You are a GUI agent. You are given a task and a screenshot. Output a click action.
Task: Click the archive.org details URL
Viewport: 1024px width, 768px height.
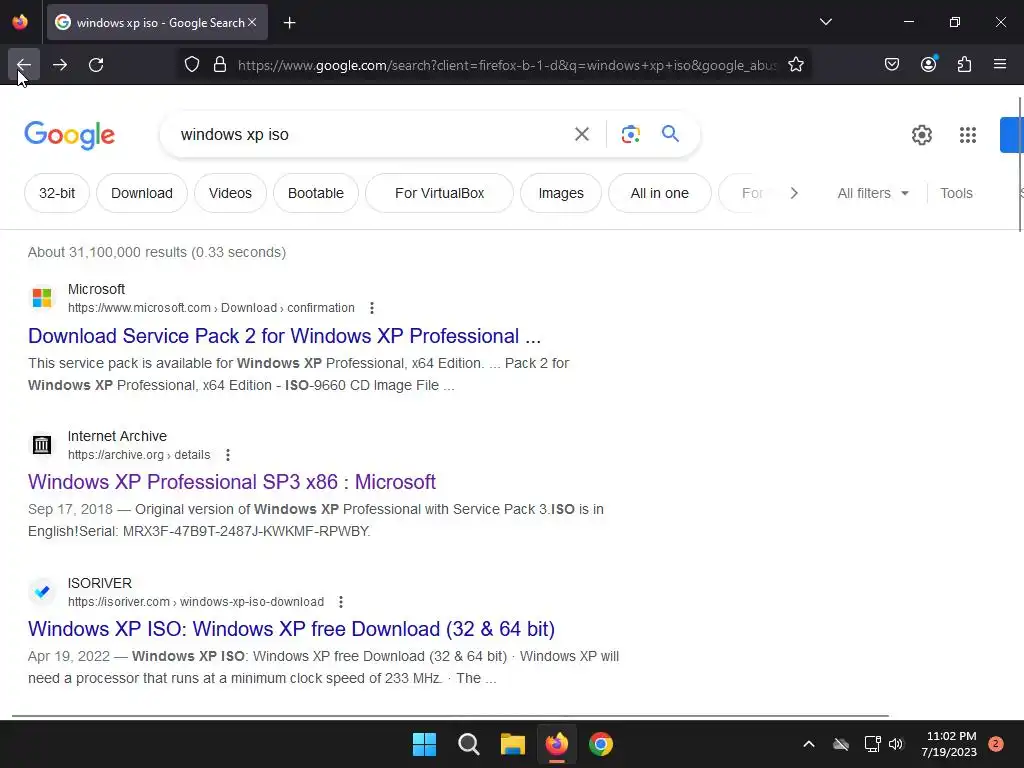[139, 455]
